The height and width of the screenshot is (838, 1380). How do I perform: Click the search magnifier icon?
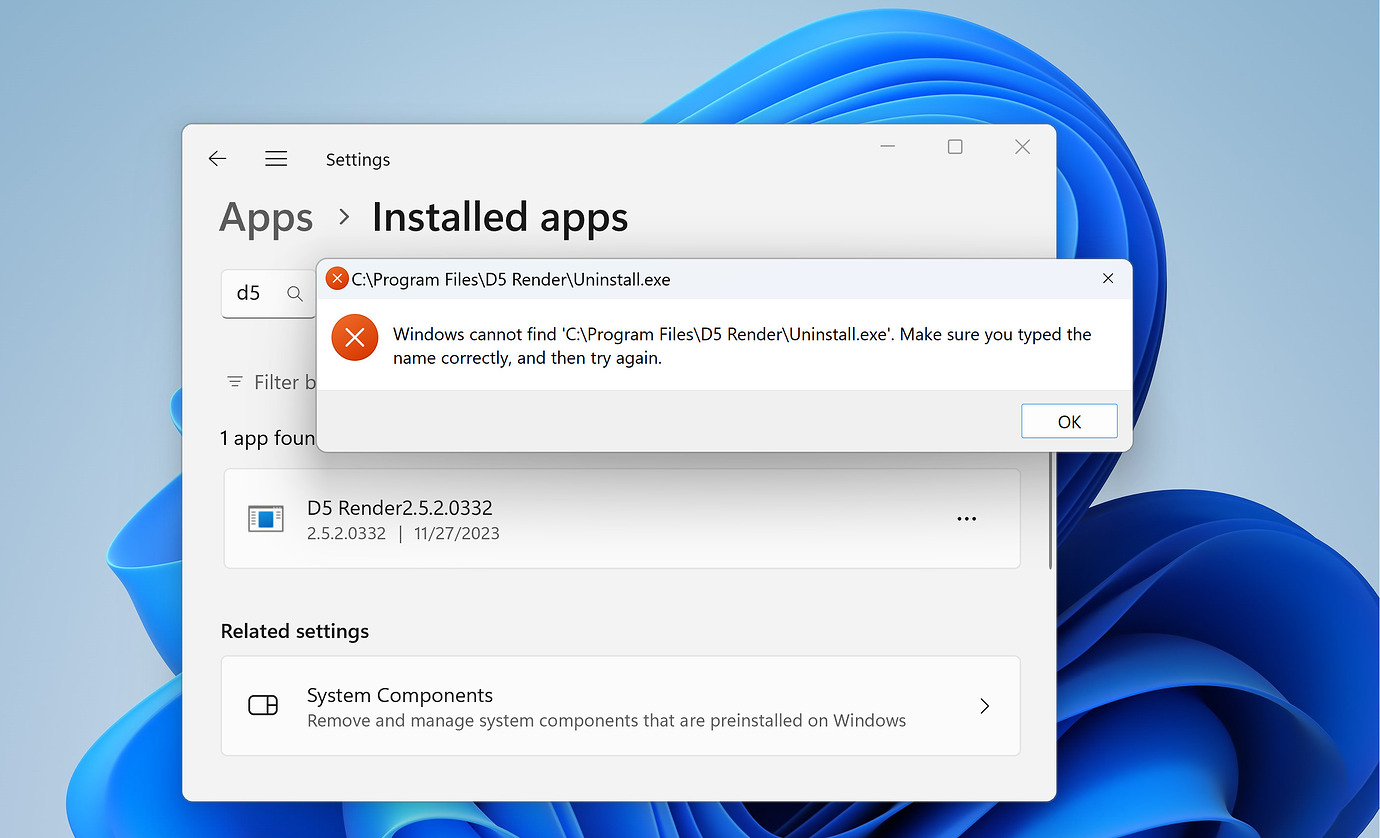295,294
